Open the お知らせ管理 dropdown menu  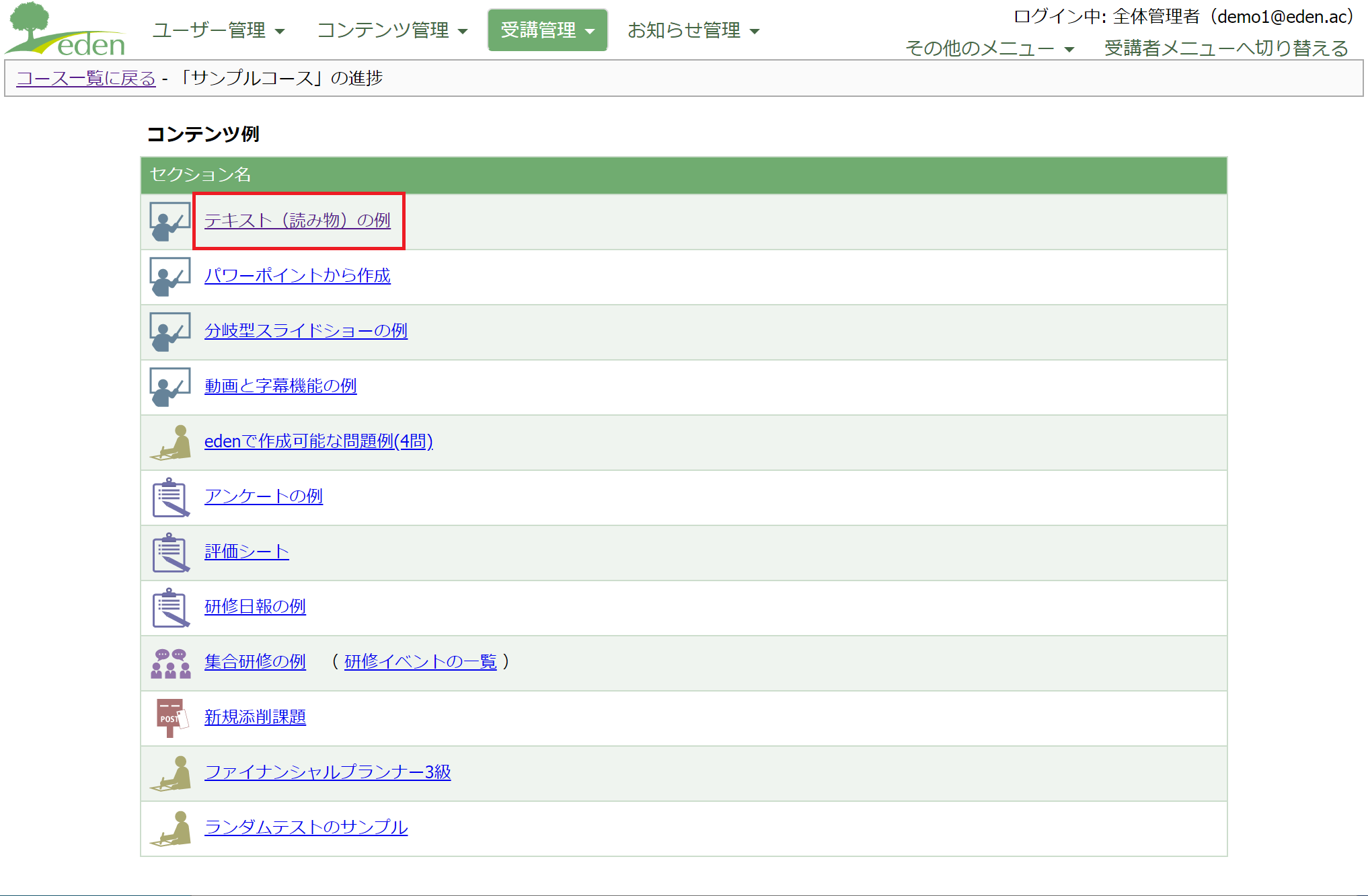693,30
